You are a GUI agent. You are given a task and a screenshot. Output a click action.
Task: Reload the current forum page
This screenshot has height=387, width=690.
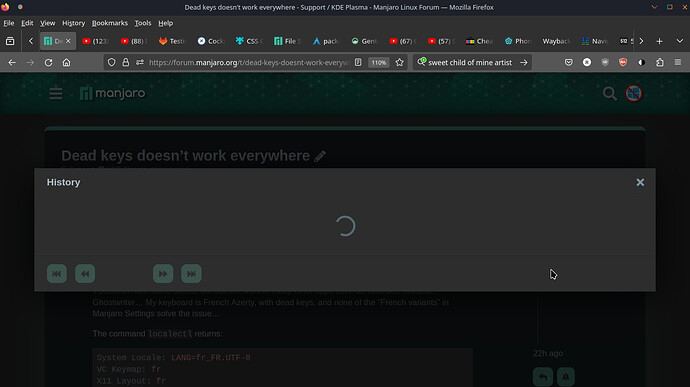[48, 63]
